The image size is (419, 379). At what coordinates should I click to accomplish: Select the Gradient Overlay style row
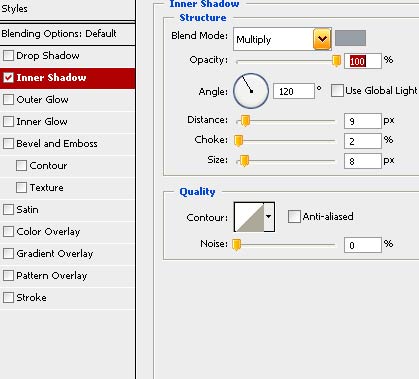[x=67, y=254]
